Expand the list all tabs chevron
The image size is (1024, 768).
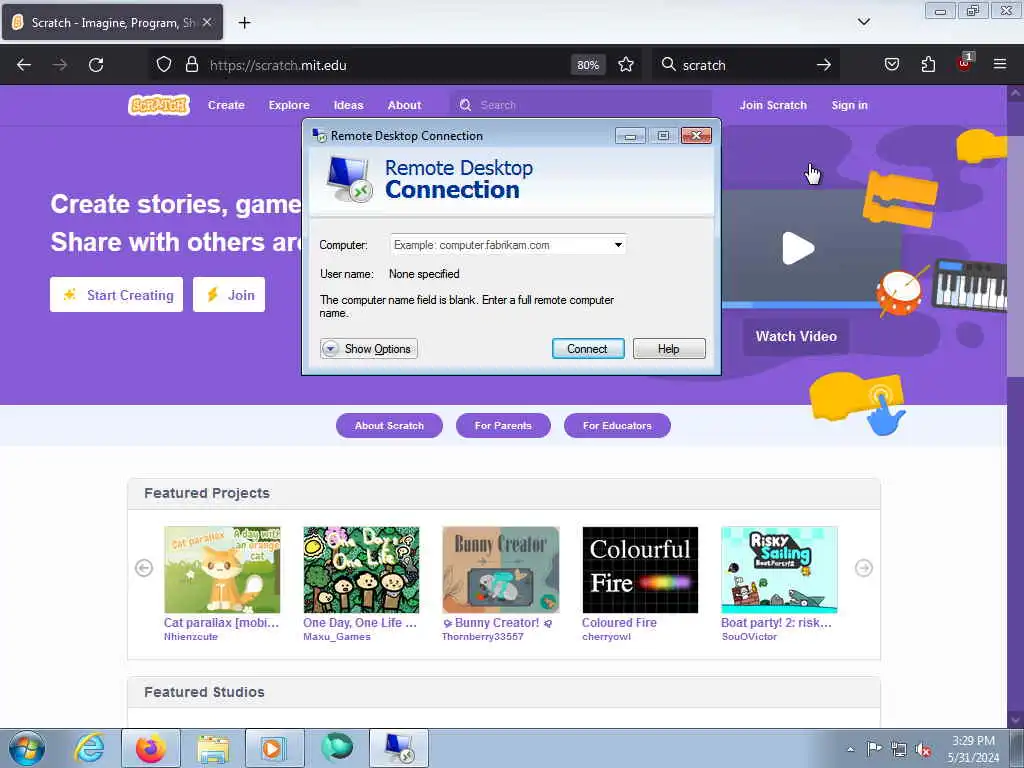pos(864,22)
